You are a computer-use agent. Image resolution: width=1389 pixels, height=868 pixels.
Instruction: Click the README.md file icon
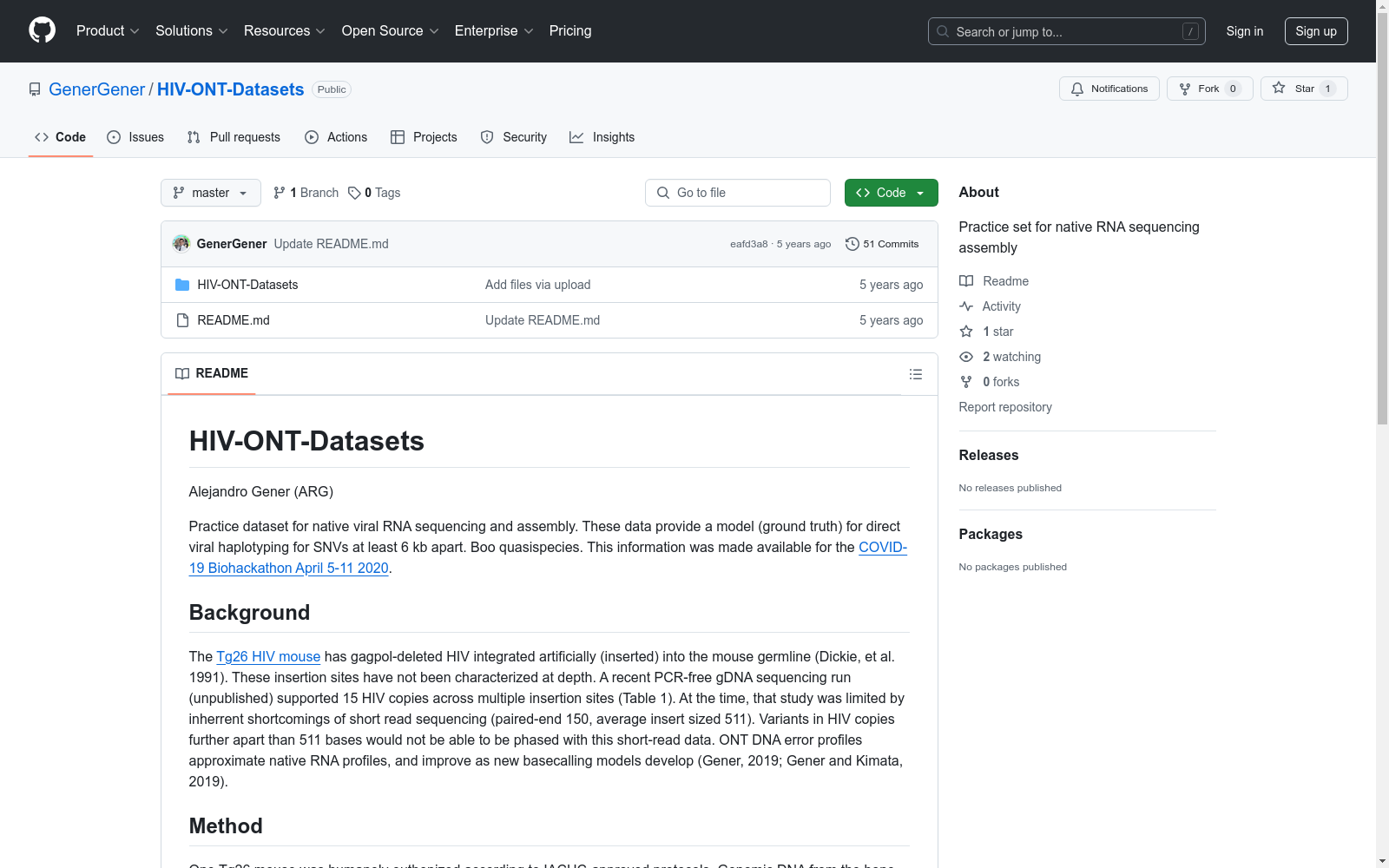182,320
